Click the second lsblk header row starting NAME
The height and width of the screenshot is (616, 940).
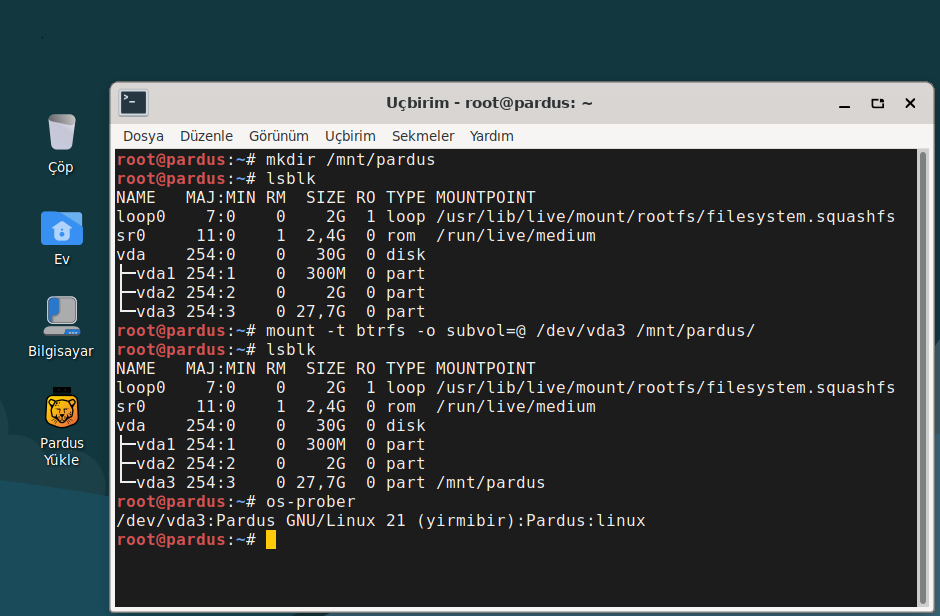pyautogui.click(x=326, y=369)
